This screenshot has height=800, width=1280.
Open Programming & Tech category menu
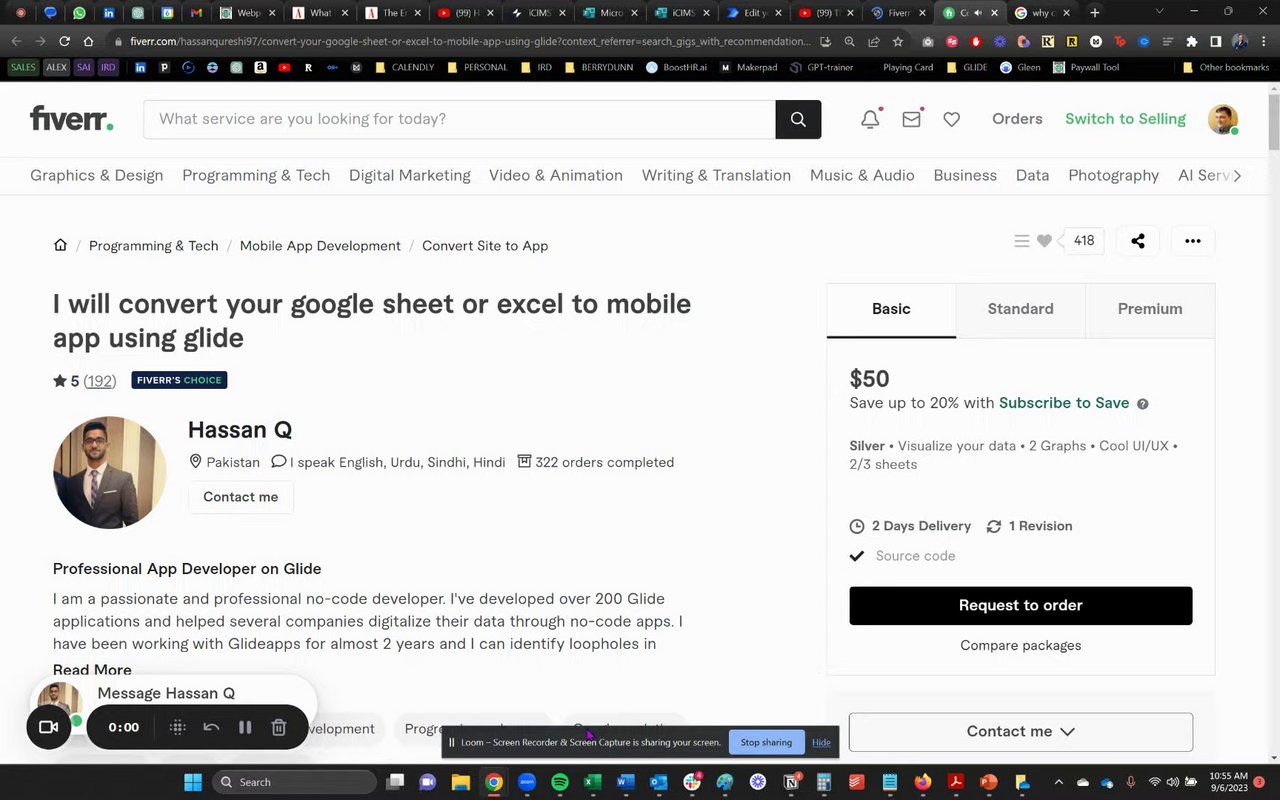tap(256, 175)
